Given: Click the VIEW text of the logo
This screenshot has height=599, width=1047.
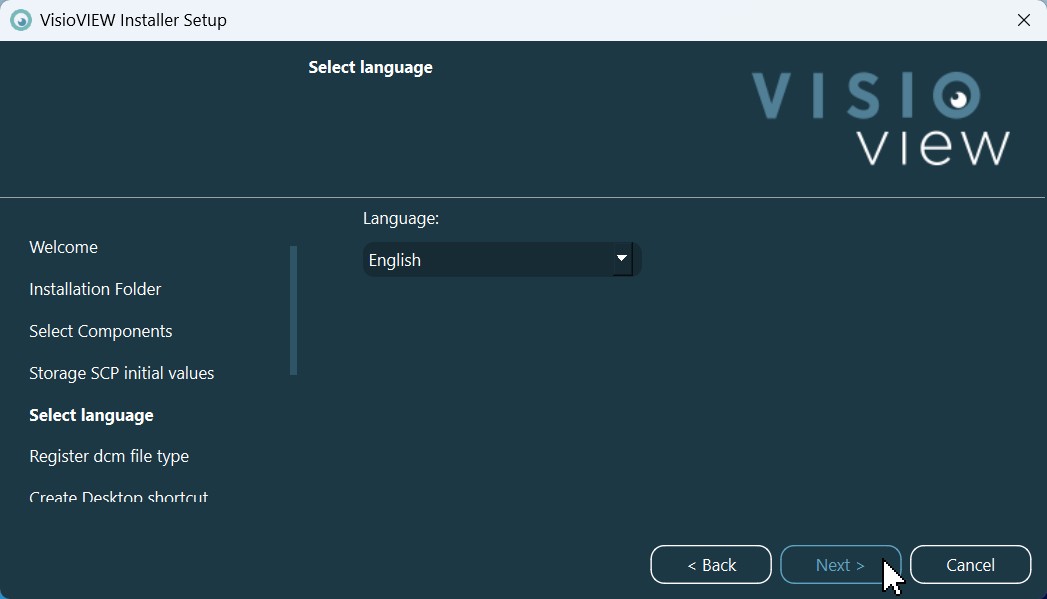Looking at the screenshot, I should (x=933, y=147).
